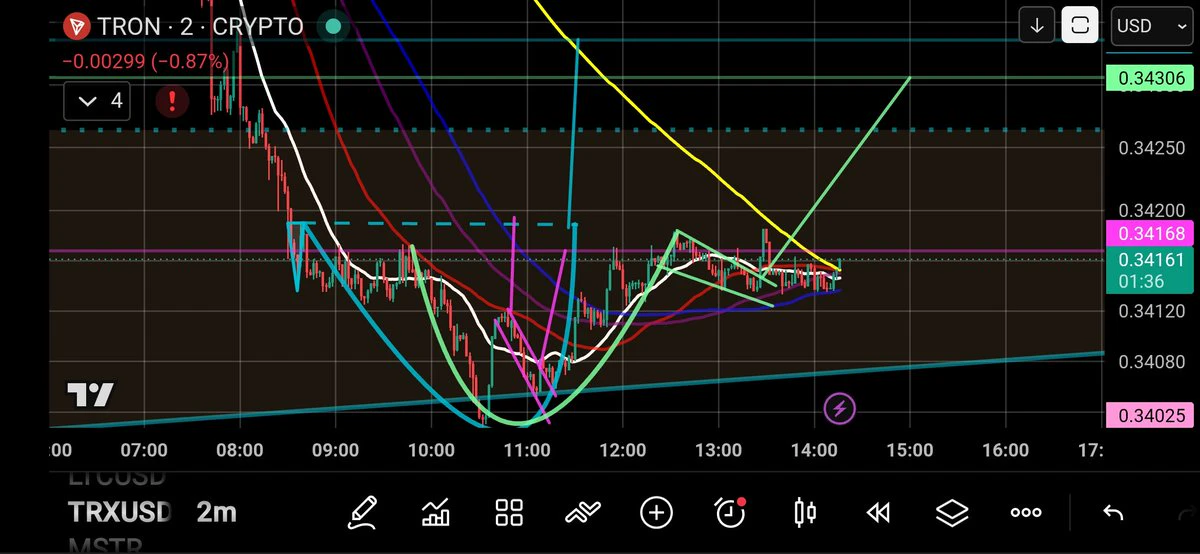1200x554 pixels.
Task: Tap the compare lines icon
Action: pyautogui.click(x=582, y=513)
